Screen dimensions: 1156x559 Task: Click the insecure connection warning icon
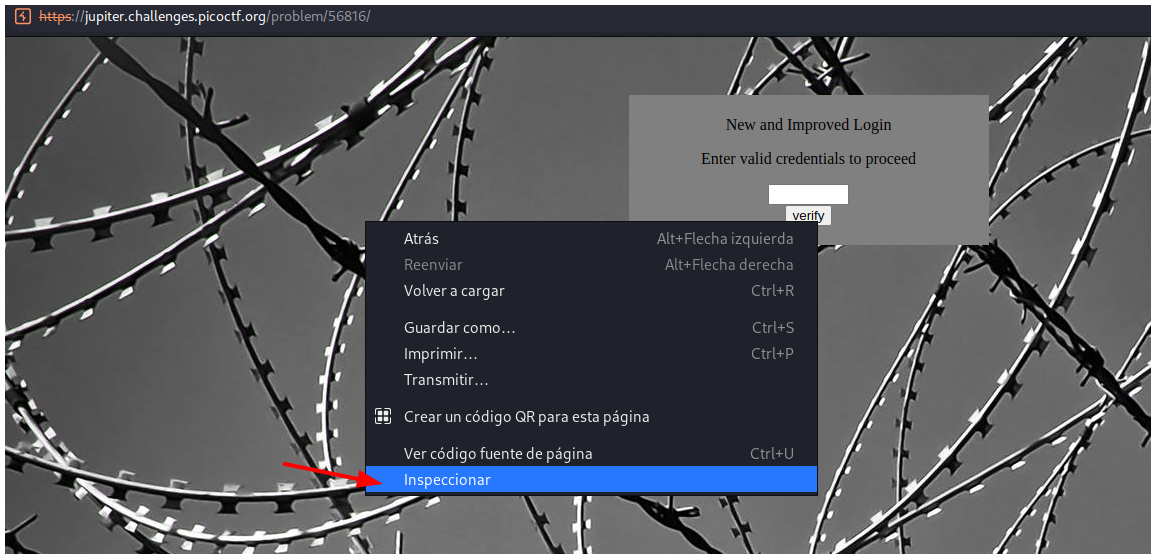(23, 17)
